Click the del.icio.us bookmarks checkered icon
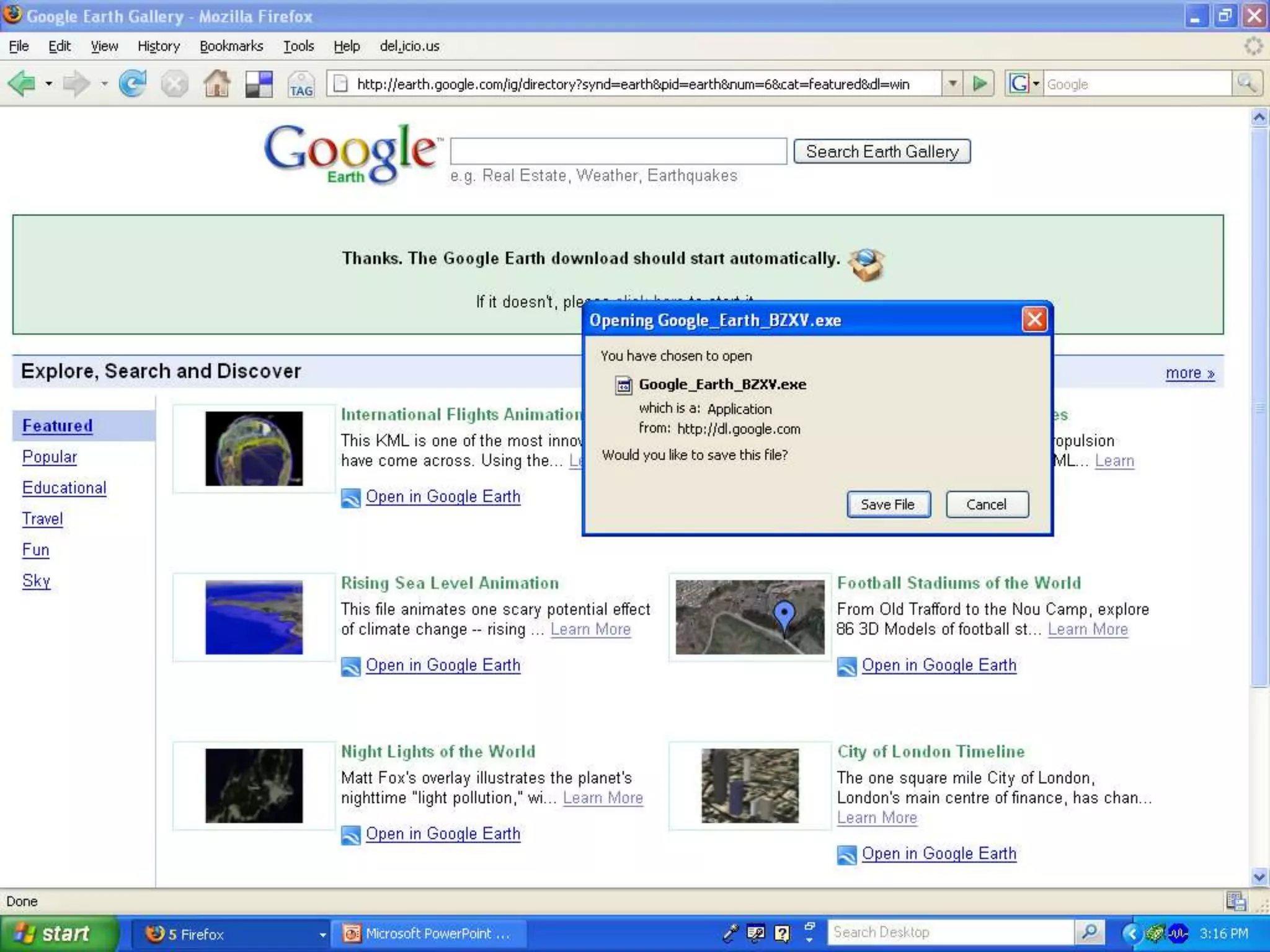The image size is (1270, 952). (x=259, y=84)
